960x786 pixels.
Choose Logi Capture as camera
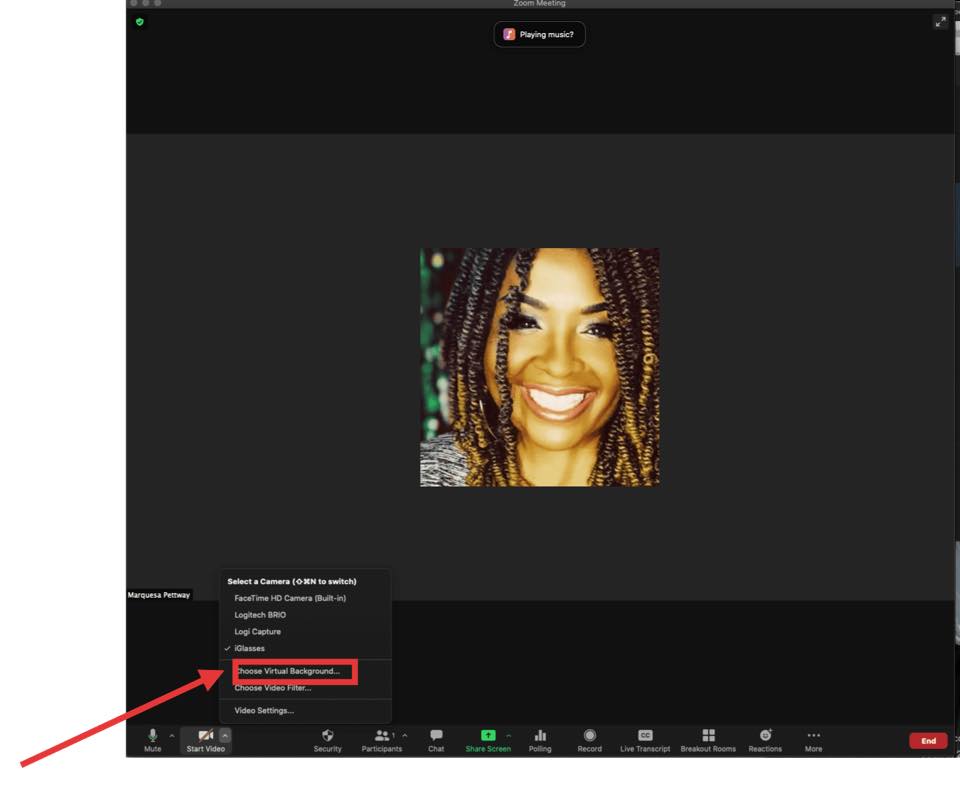pos(257,632)
